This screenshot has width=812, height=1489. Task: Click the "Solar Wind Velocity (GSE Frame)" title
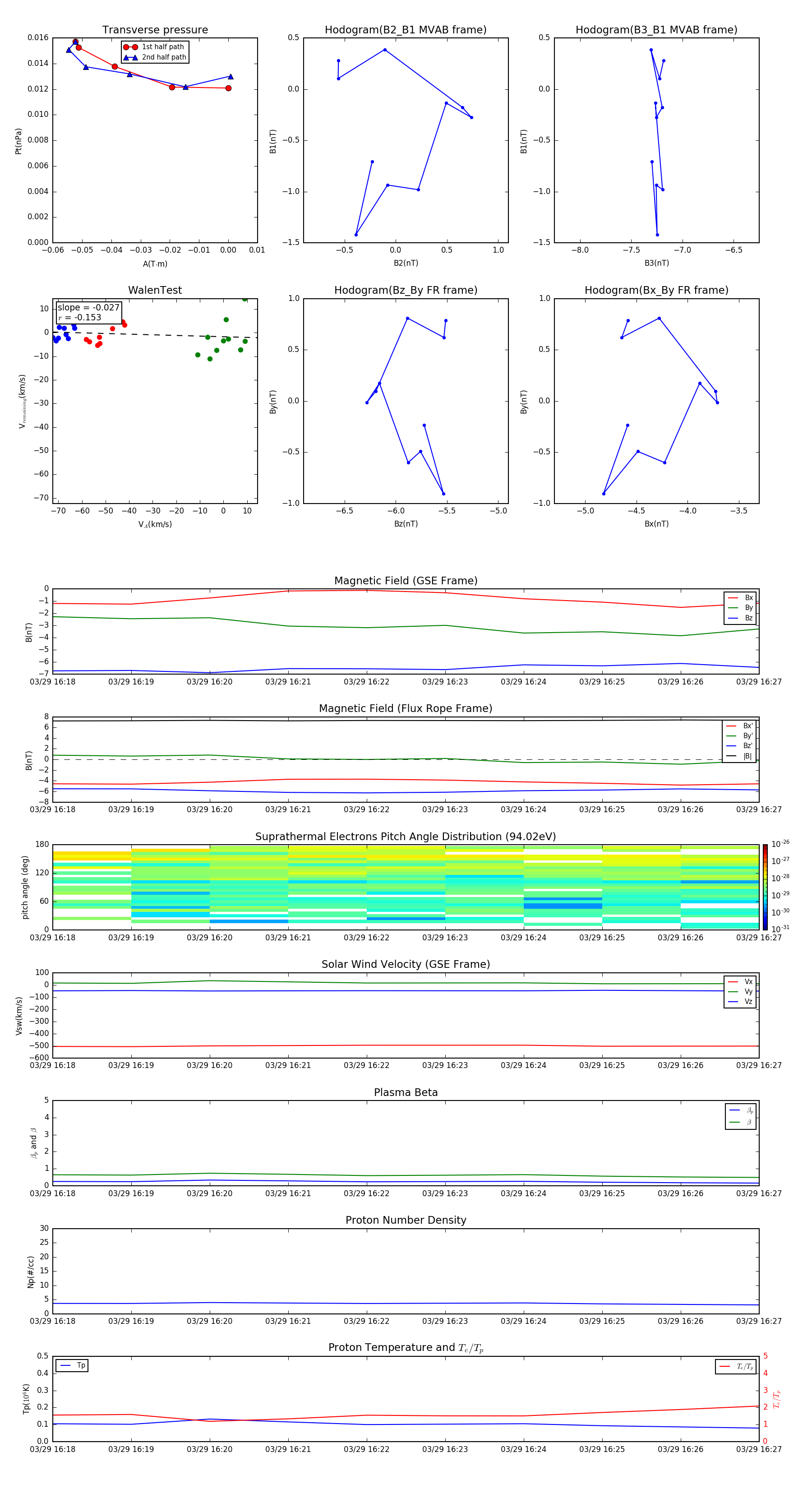click(406, 965)
